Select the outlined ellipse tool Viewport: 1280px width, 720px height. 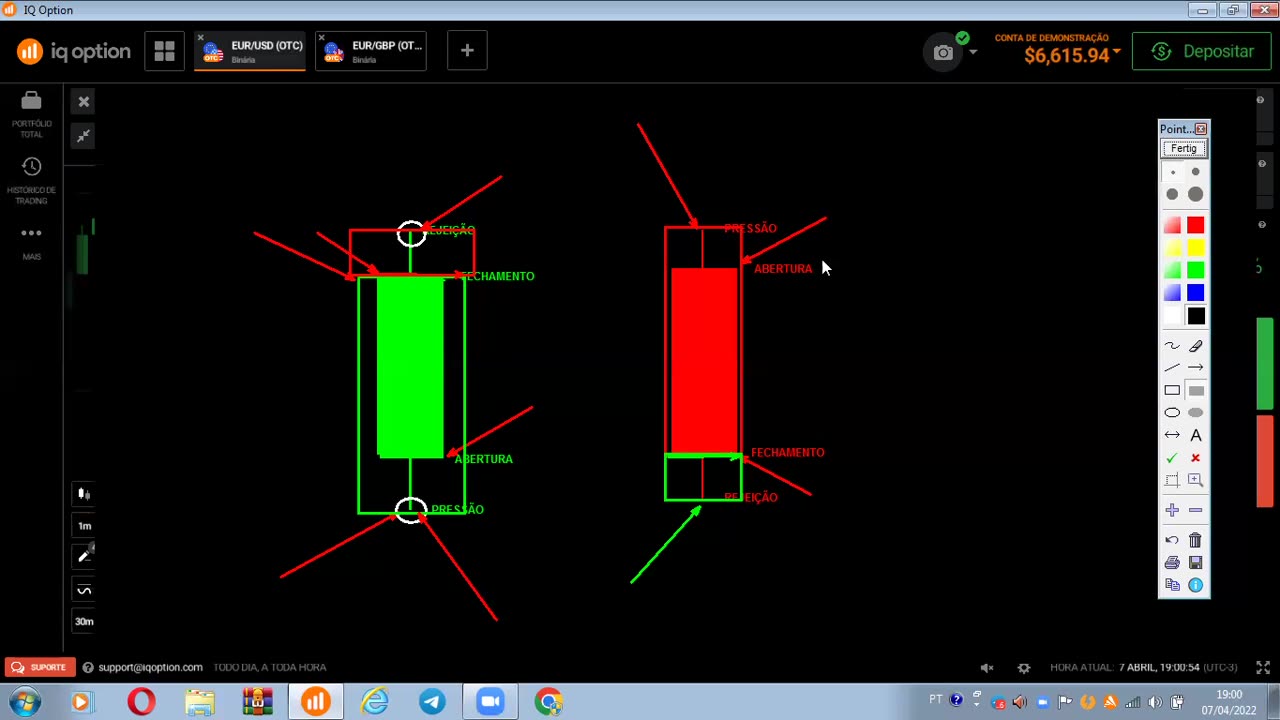(x=1173, y=412)
